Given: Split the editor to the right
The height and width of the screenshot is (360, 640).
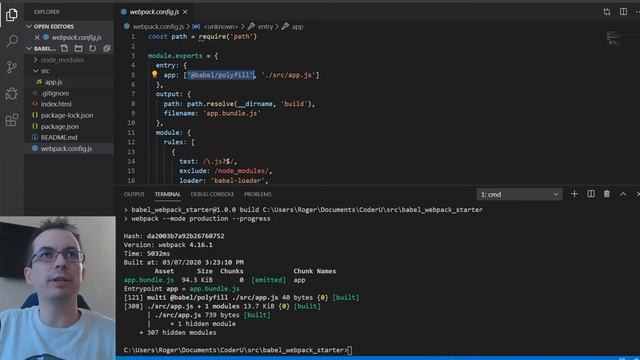Looking at the screenshot, I should [x=623, y=12].
